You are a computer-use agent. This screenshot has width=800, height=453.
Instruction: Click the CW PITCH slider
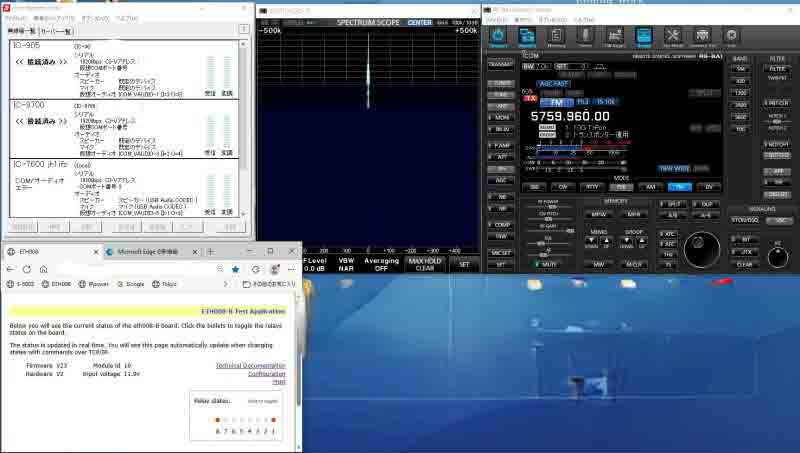tap(548, 219)
